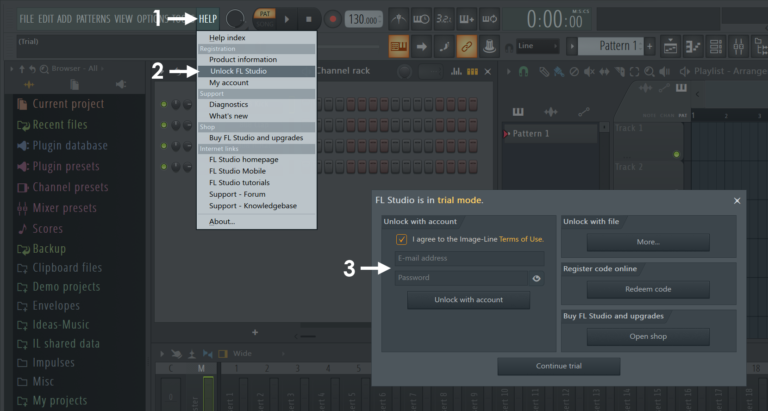Image resolution: width=768 pixels, height=411 pixels.
Task: Toggle the 3.2.1 countdown before recording
Action: tap(444, 19)
